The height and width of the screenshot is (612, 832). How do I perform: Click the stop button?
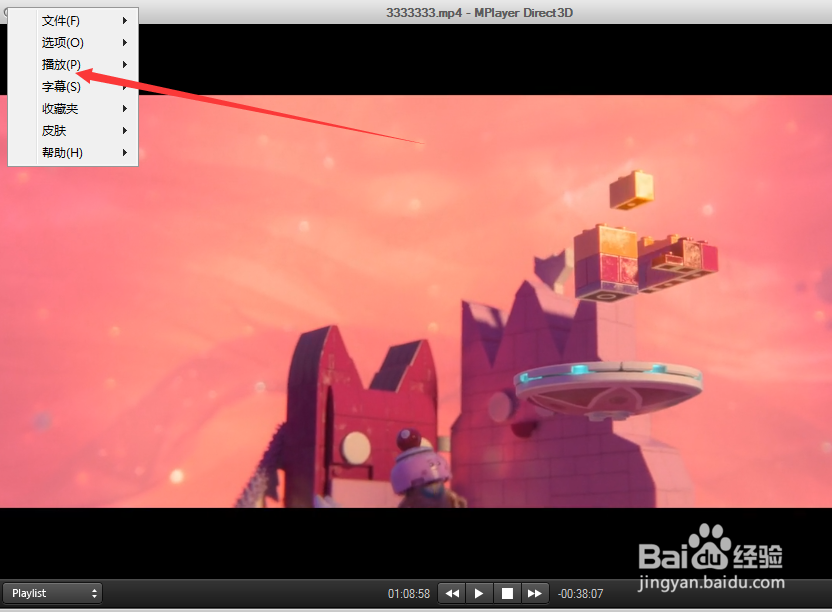507,593
